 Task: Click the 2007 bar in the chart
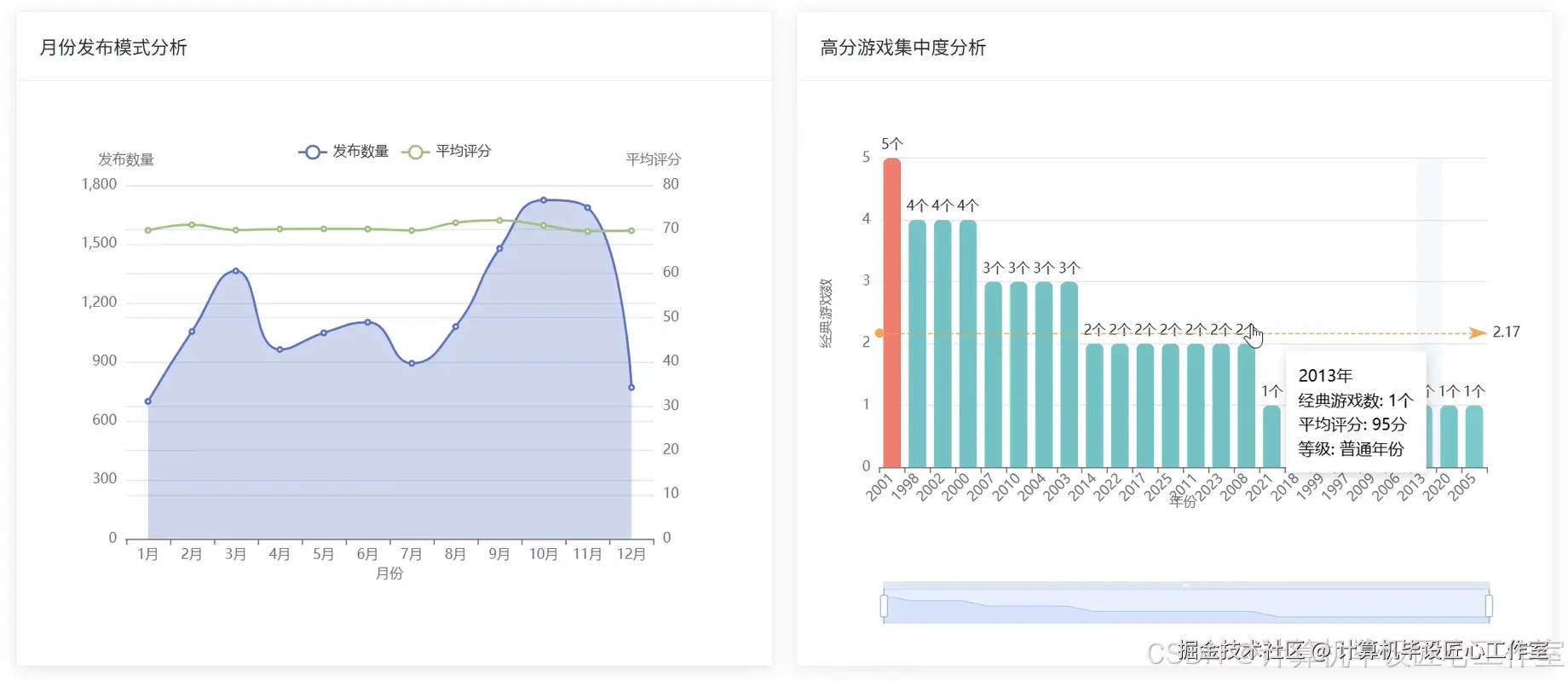pyautogui.click(x=994, y=374)
